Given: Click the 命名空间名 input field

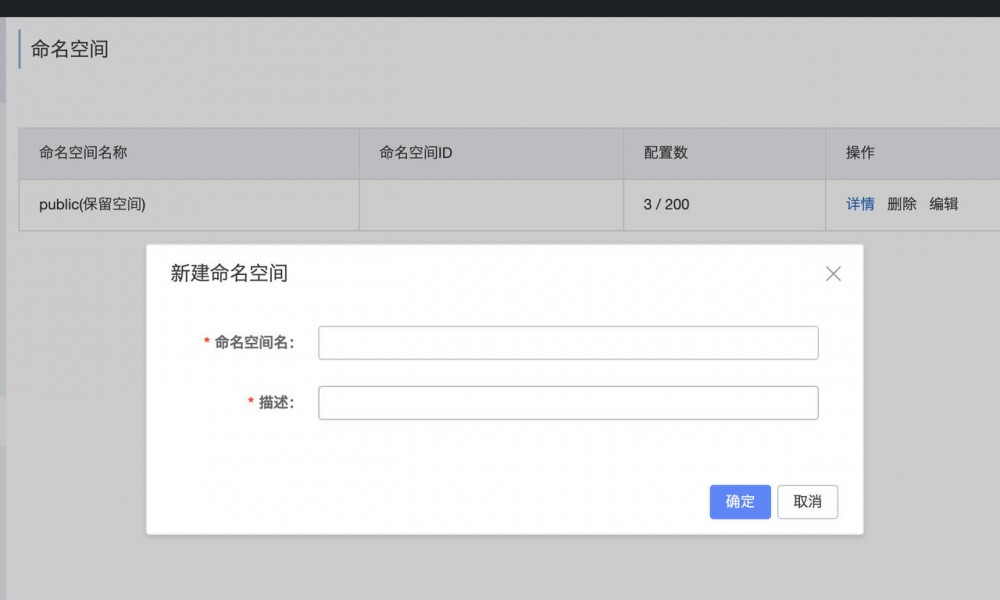Looking at the screenshot, I should (568, 342).
